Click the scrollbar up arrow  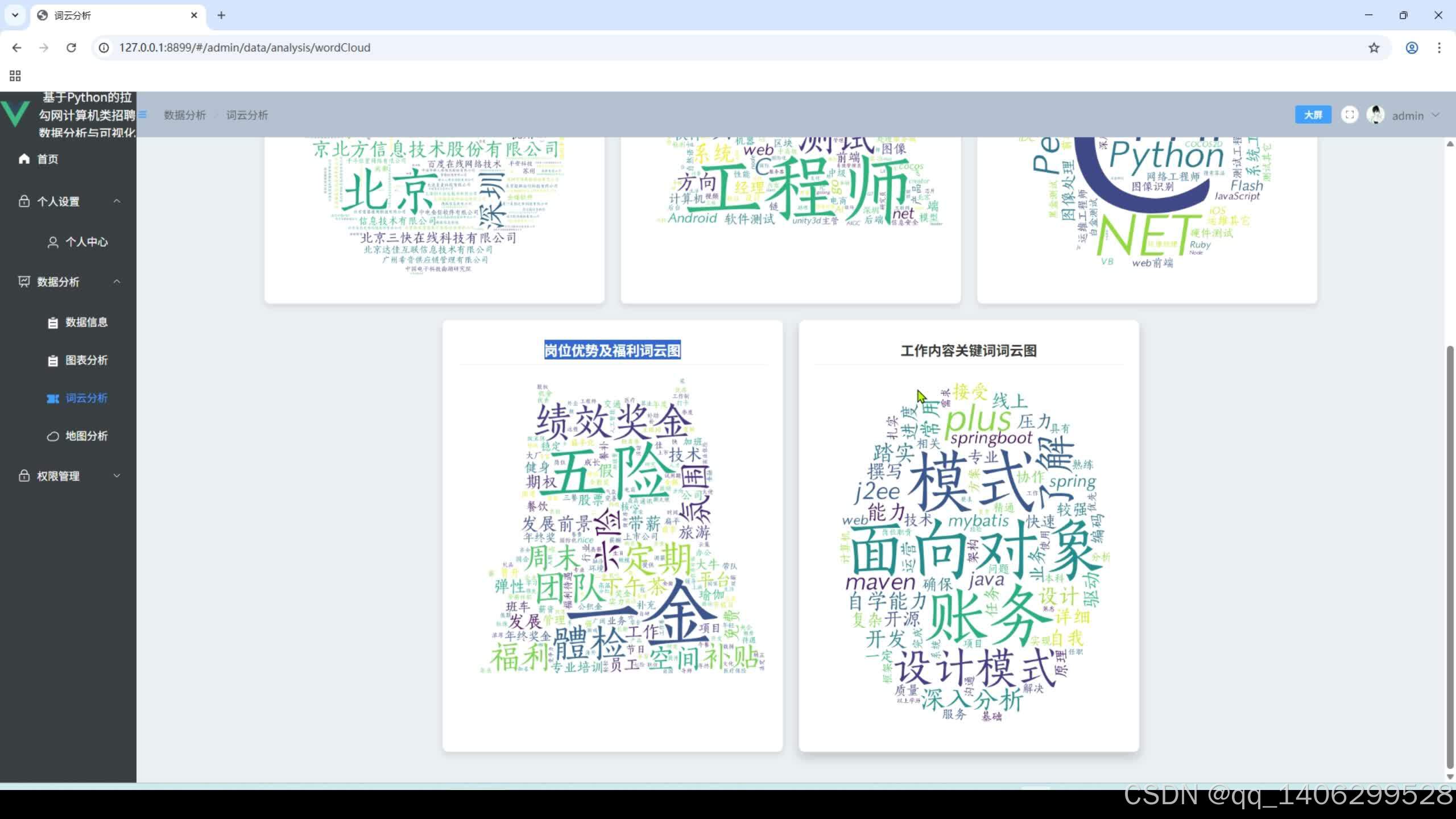(x=1450, y=143)
